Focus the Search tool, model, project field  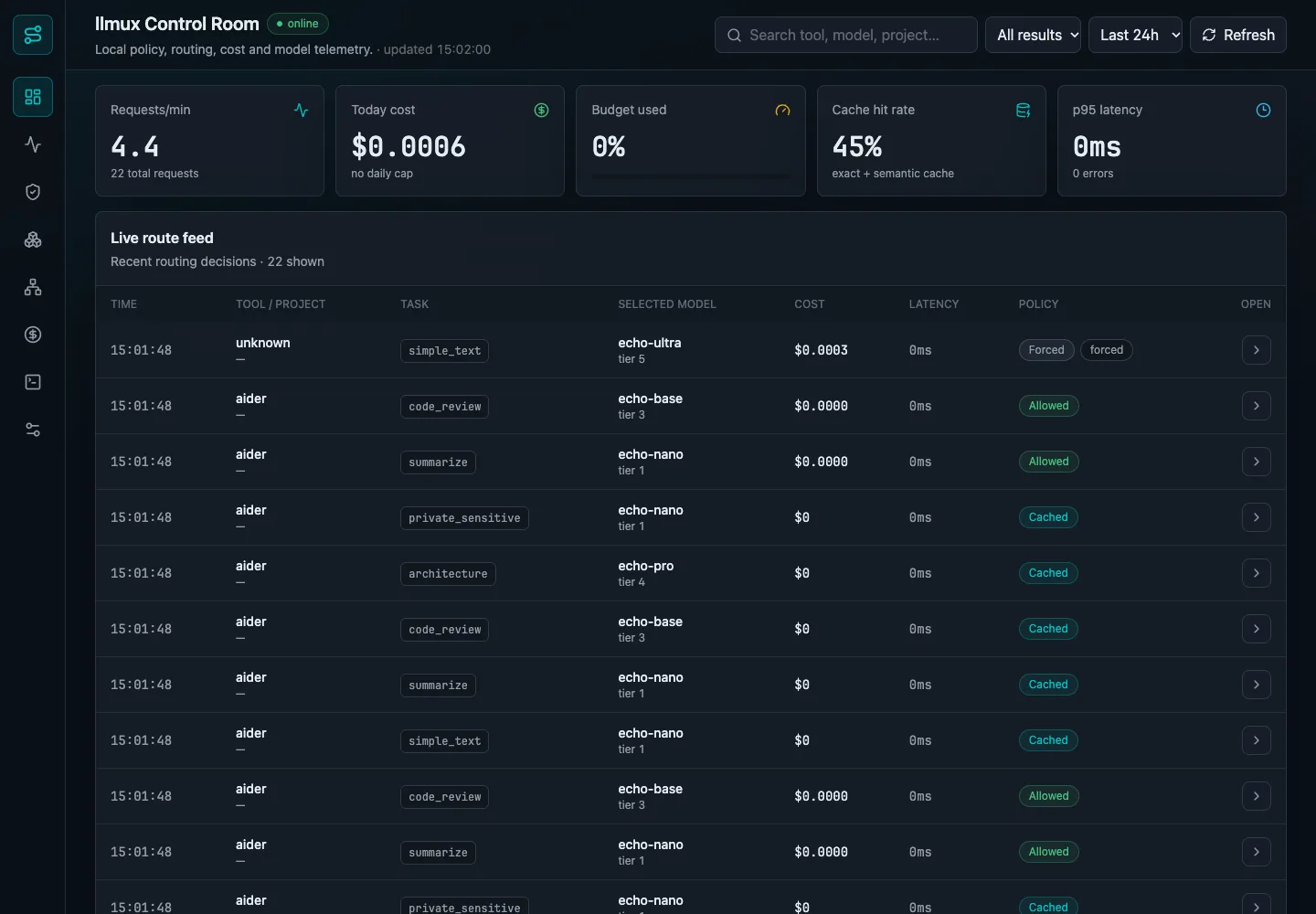point(846,35)
